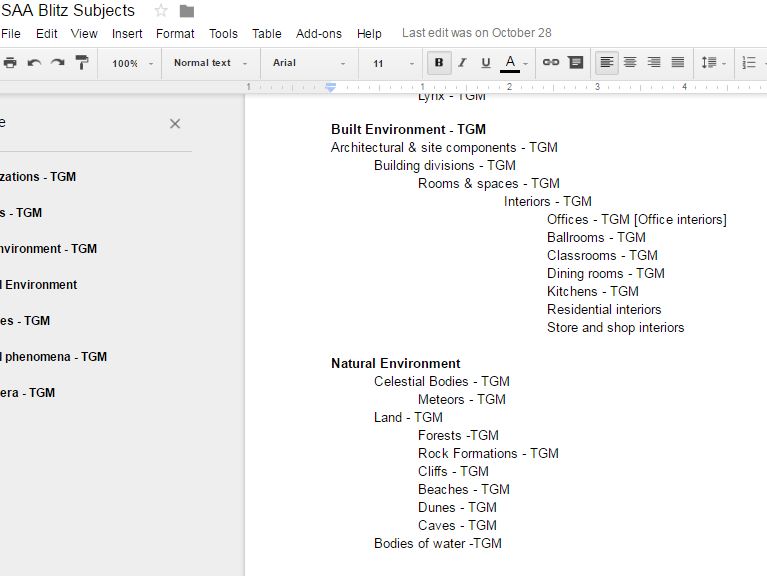Viewport: 767px width, 576px height.
Task: Click the 'Offices - TGM [Office interiors]' line
Action: [x=636, y=220]
